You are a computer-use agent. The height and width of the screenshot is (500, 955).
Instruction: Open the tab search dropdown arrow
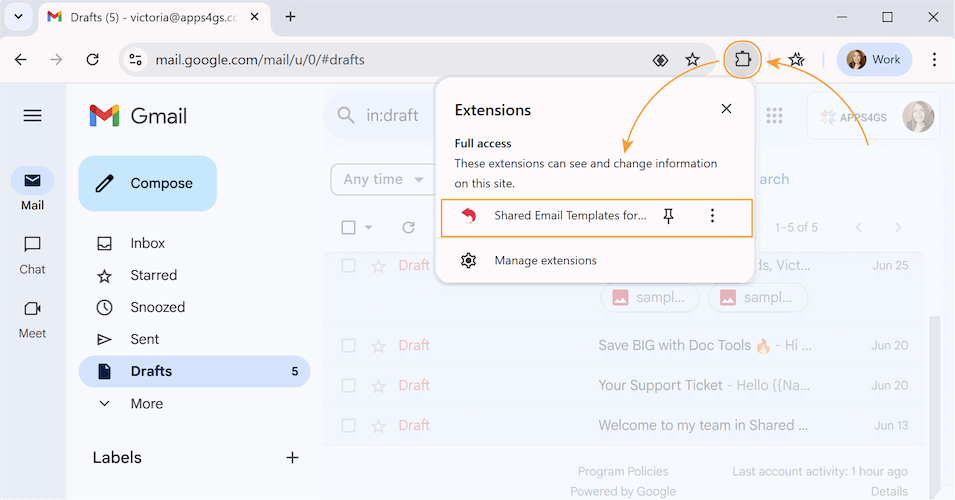(x=18, y=17)
